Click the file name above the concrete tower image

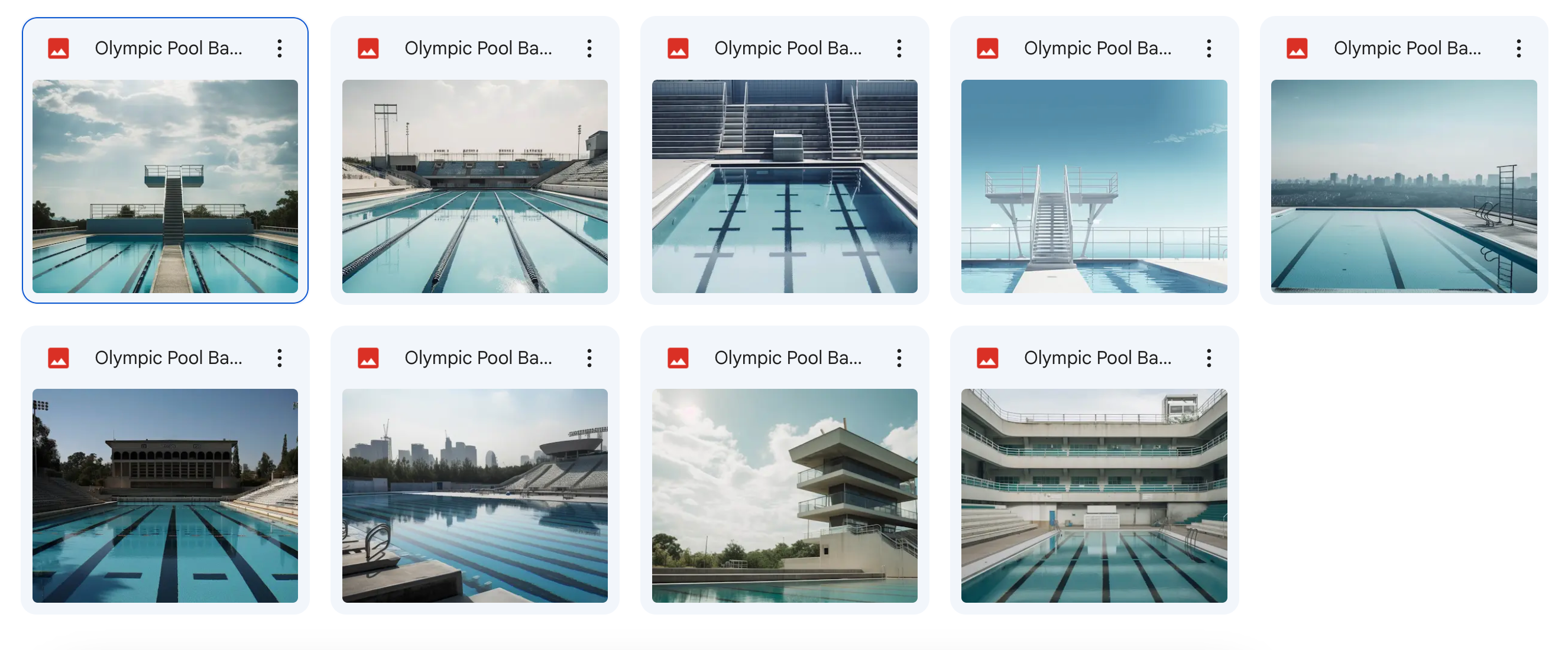click(x=788, y=358)
